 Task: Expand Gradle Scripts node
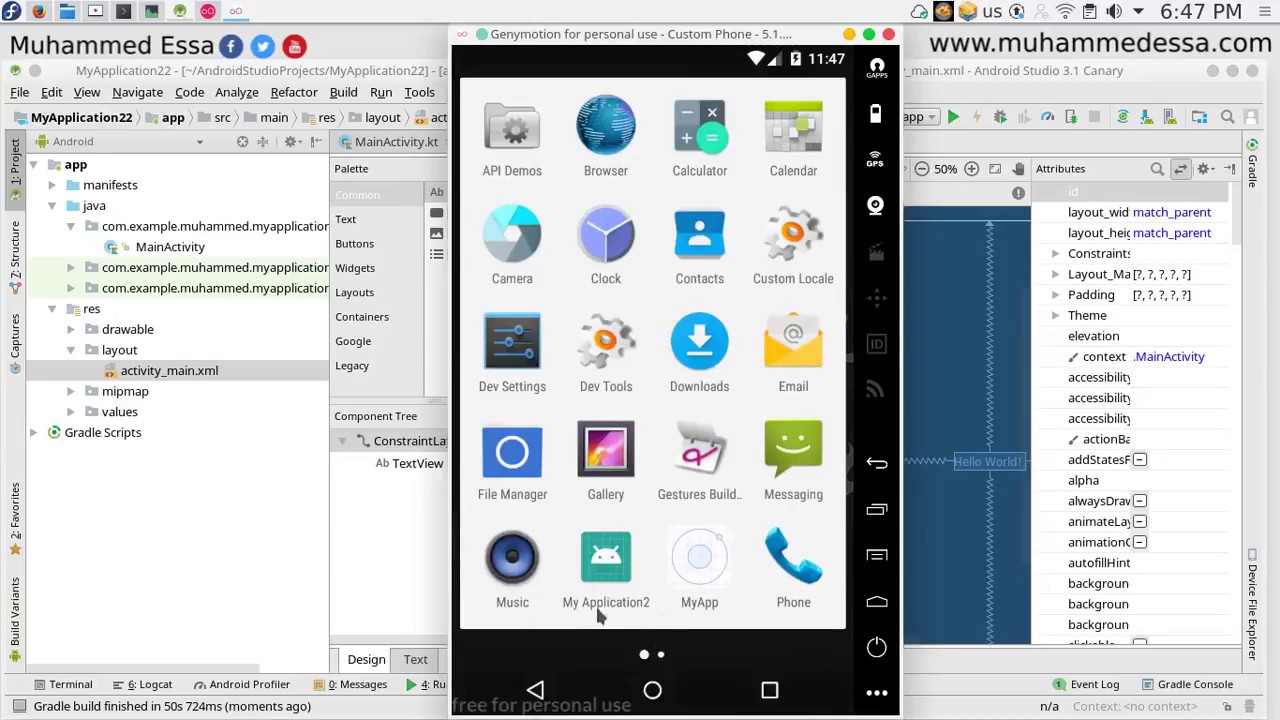pos(33,433)
